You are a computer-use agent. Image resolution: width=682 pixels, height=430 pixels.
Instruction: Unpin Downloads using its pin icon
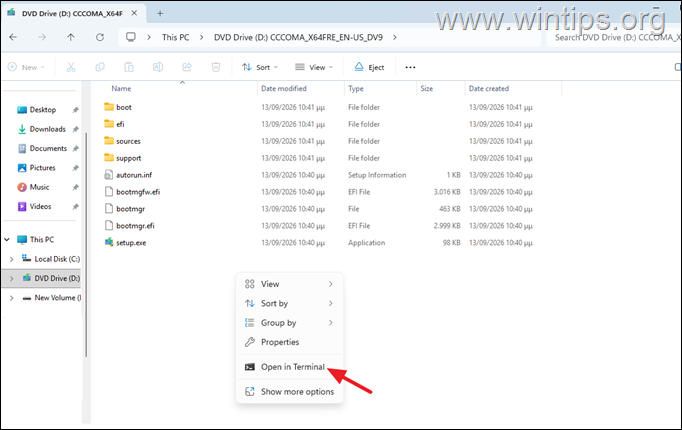tap(75, 129)
